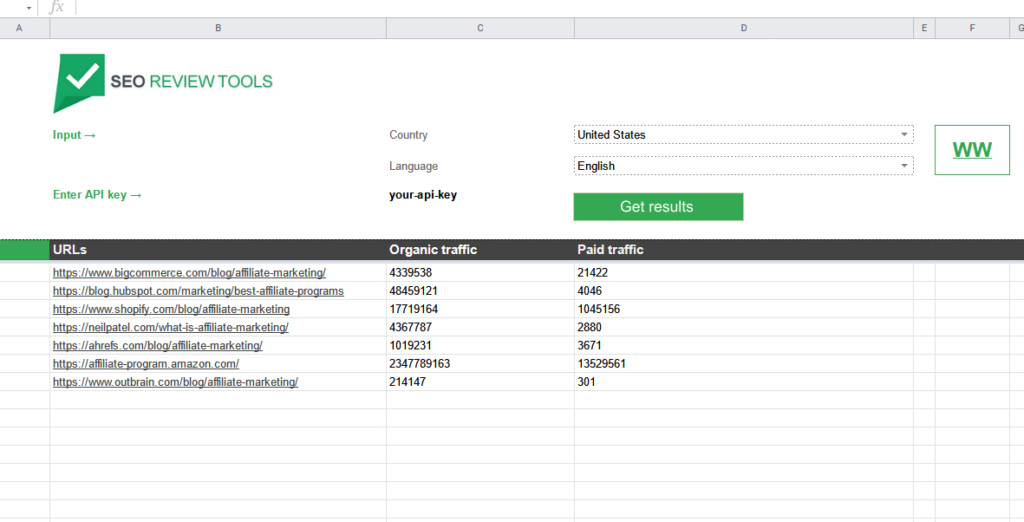
Task: Select the organic traffic value 2347789163
Action: [420, 364]
